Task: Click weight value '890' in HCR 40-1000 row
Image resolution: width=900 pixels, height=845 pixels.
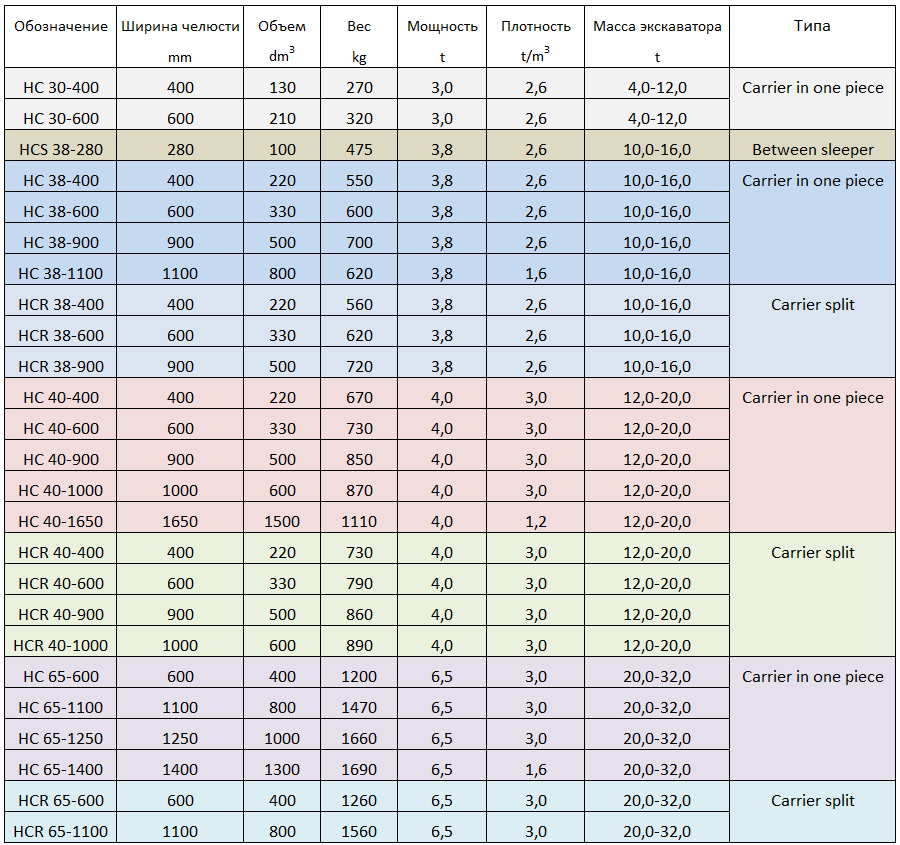Action: click(359, 645)
